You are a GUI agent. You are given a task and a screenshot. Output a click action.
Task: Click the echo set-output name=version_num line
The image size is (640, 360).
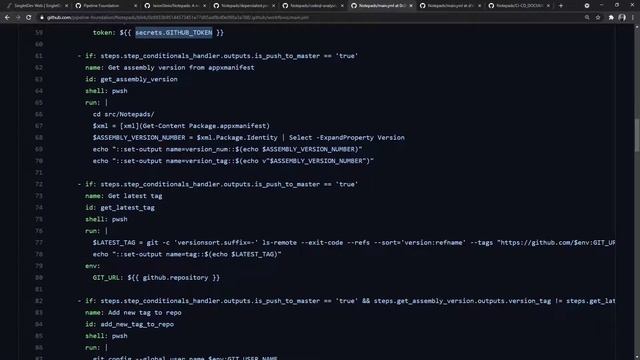click(x=227, y=149)
